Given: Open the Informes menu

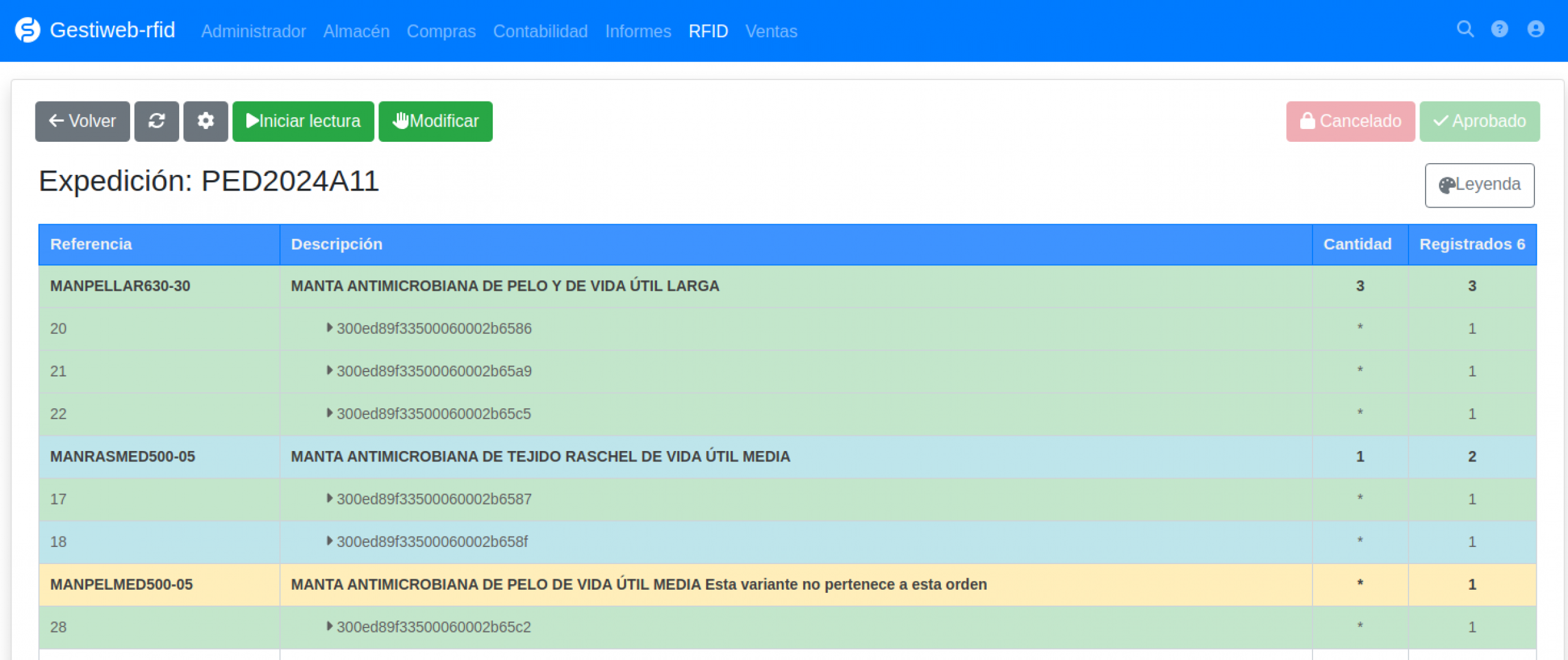Looking at the screenshot, I should click(638, 31).
